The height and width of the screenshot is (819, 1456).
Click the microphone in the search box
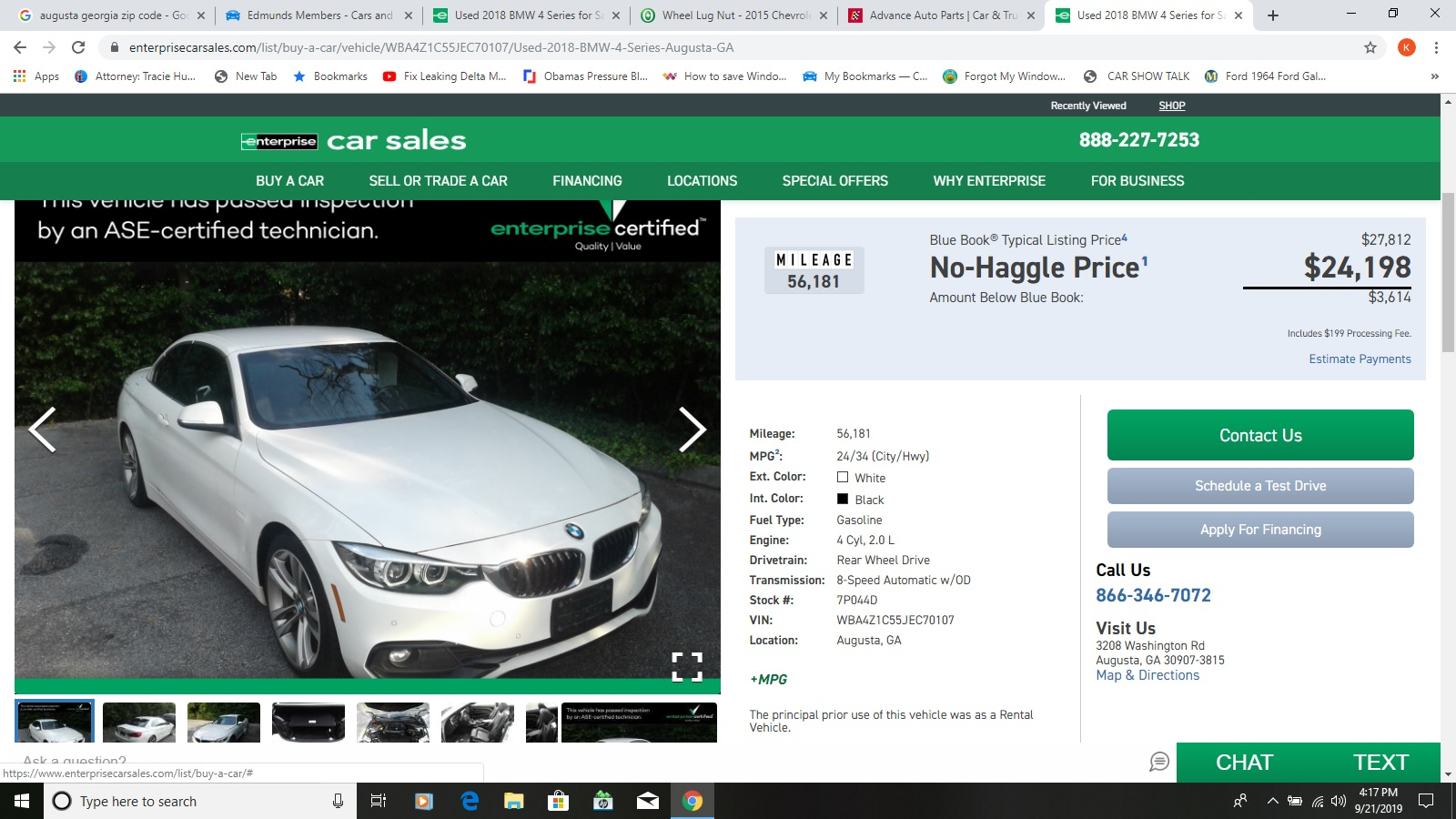(x=338, y=801)
